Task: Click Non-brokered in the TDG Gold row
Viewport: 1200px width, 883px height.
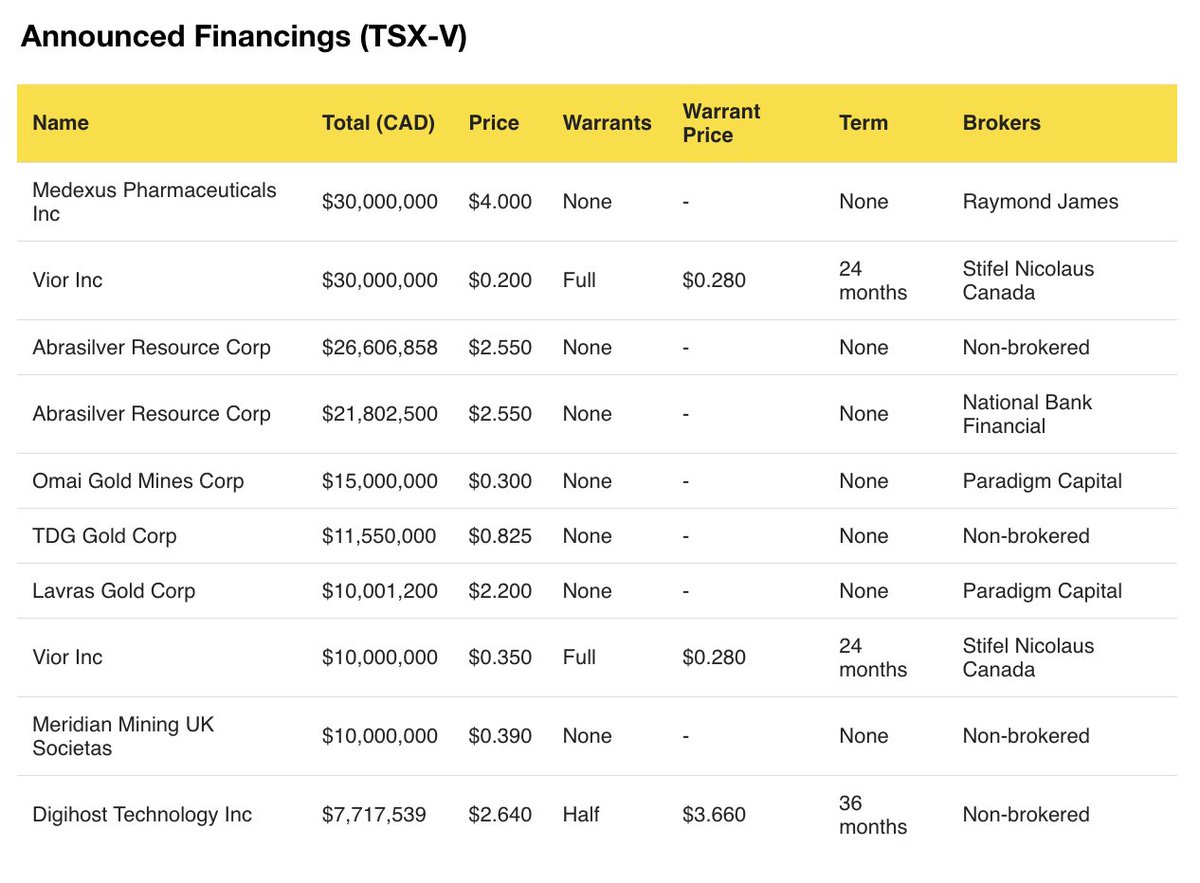Action: tap(1026, 536)
